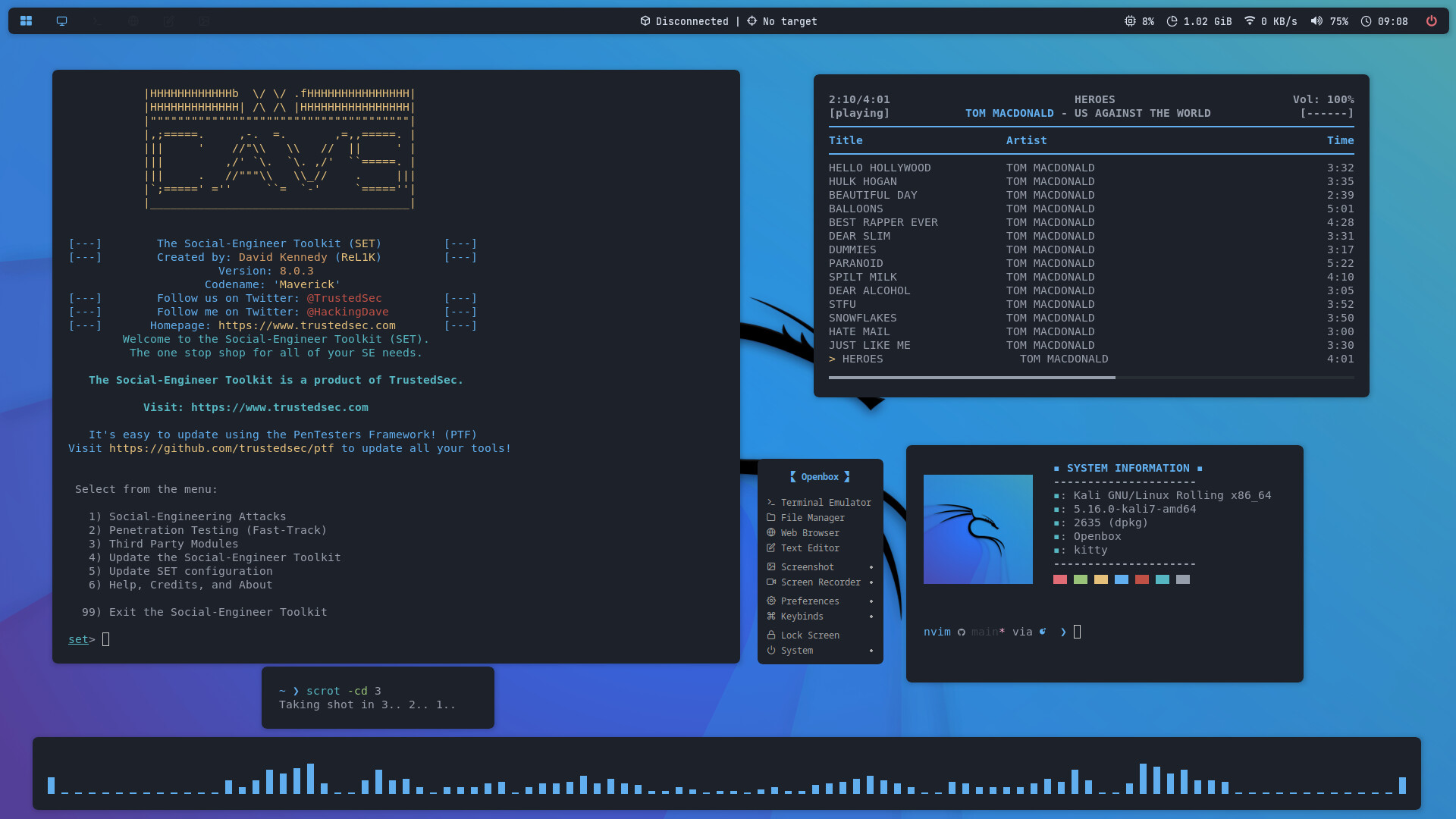Click the @TrustedSec Twitter handle
The height and width of the screenshot is (819, 1456).
click(x=344, y=298)
